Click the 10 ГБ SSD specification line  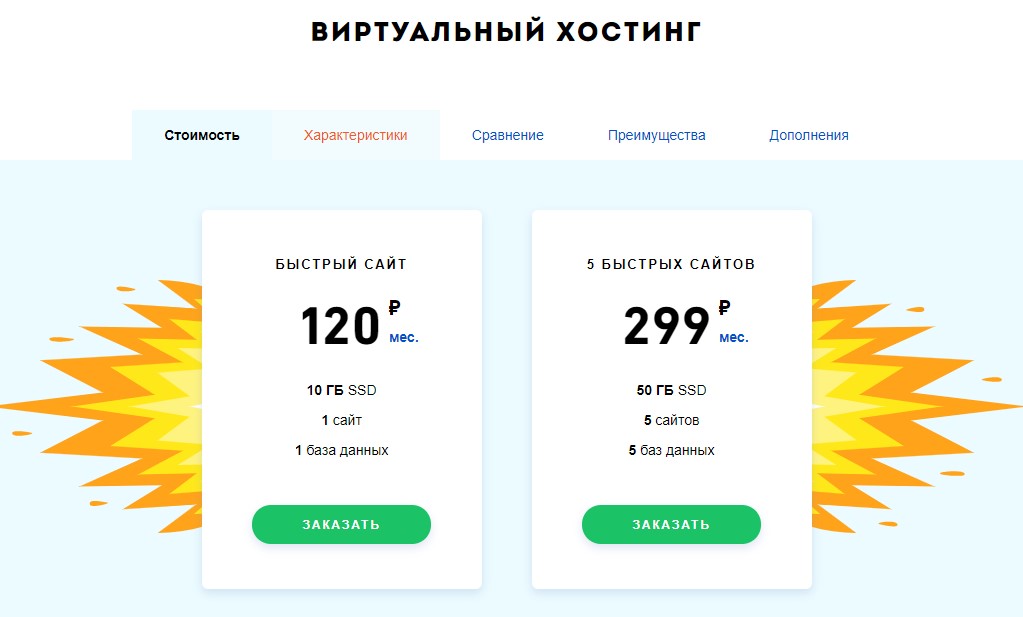(341, 390)
